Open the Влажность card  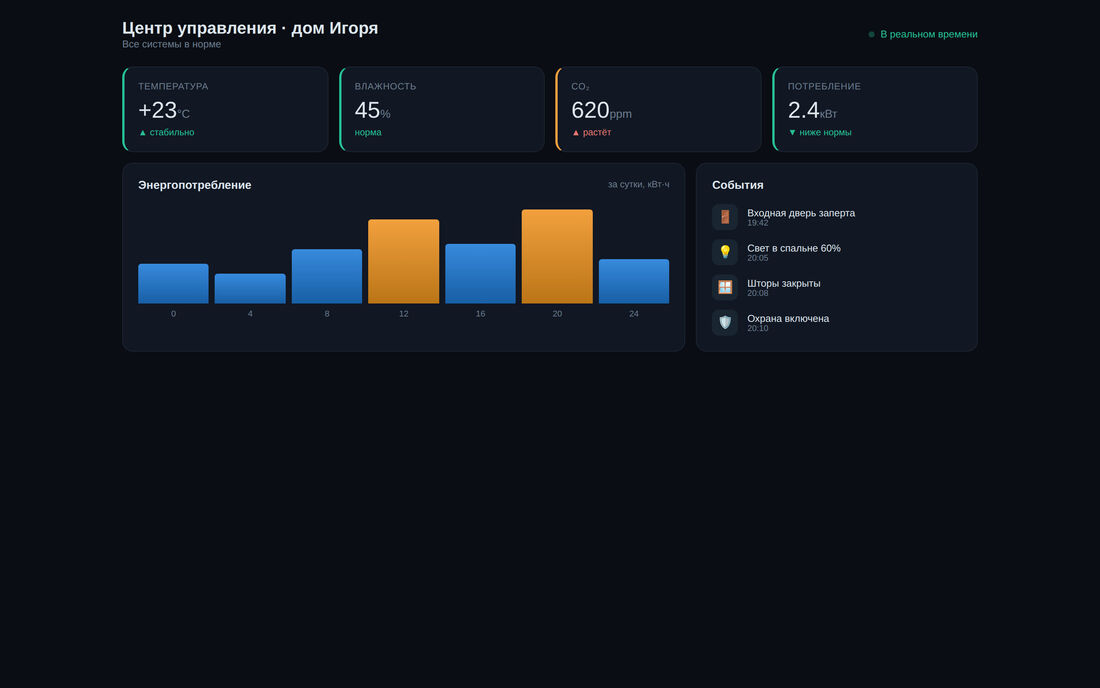[442, 109]
